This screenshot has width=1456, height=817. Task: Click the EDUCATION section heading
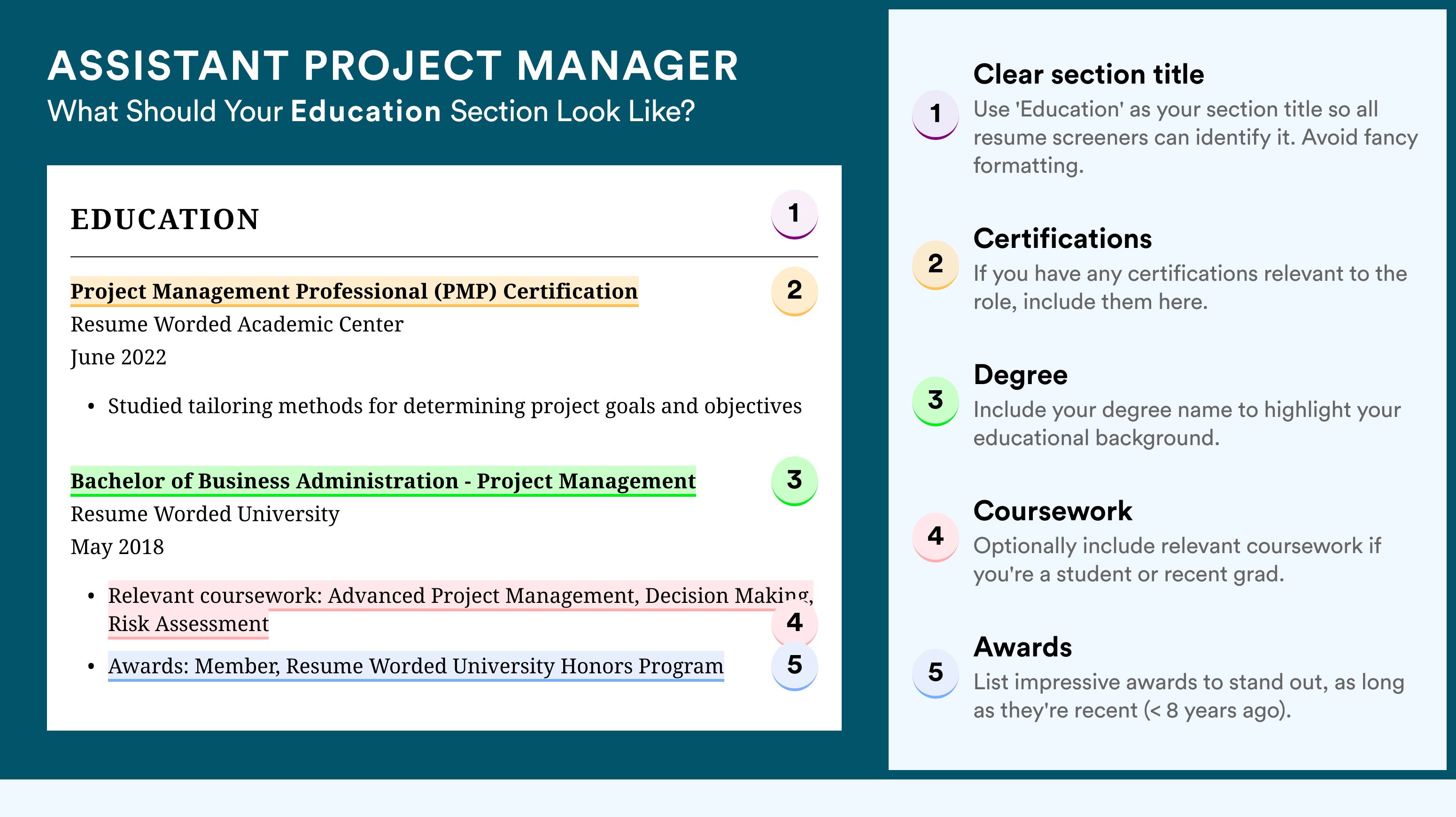click(164, 220)
